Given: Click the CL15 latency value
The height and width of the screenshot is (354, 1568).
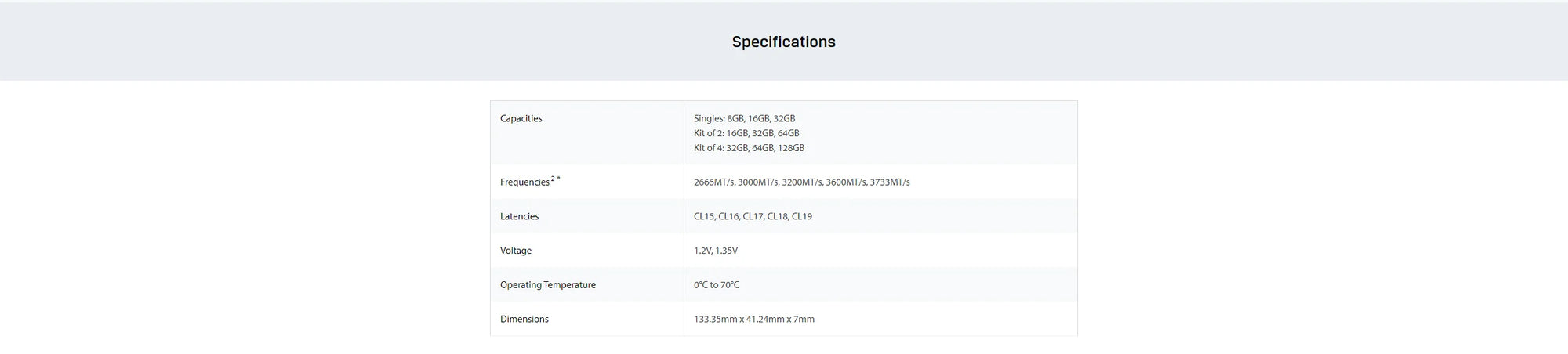Looking at the screenshot, I should [704, 216].
